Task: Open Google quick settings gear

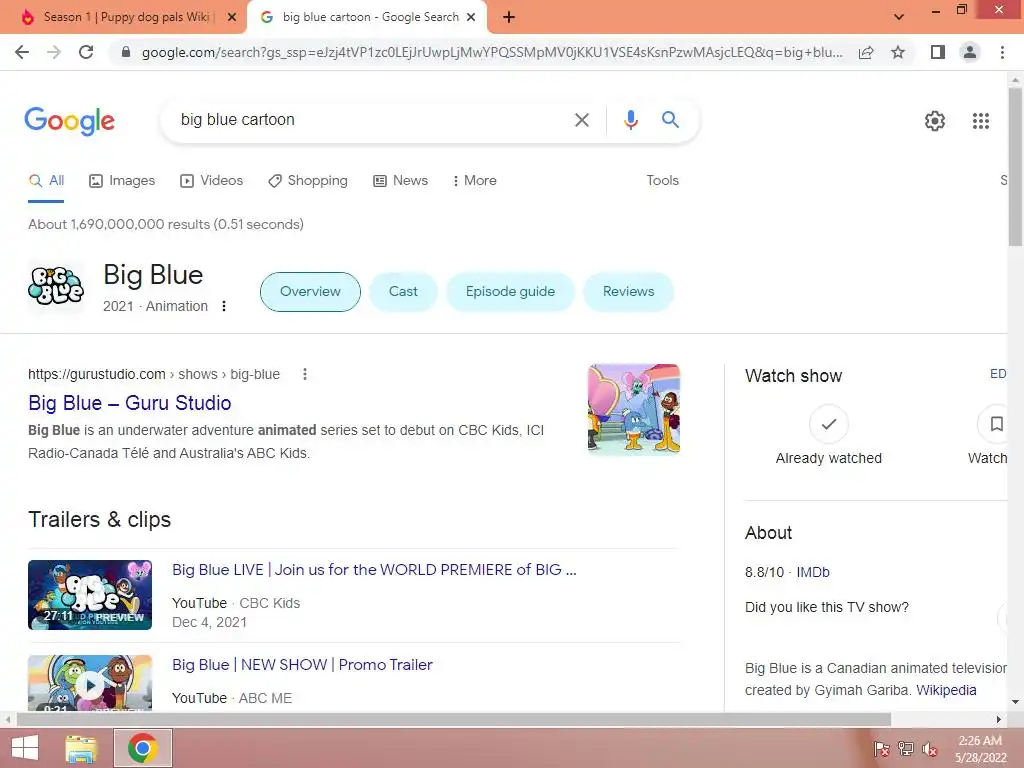Action: coord(935,121)
